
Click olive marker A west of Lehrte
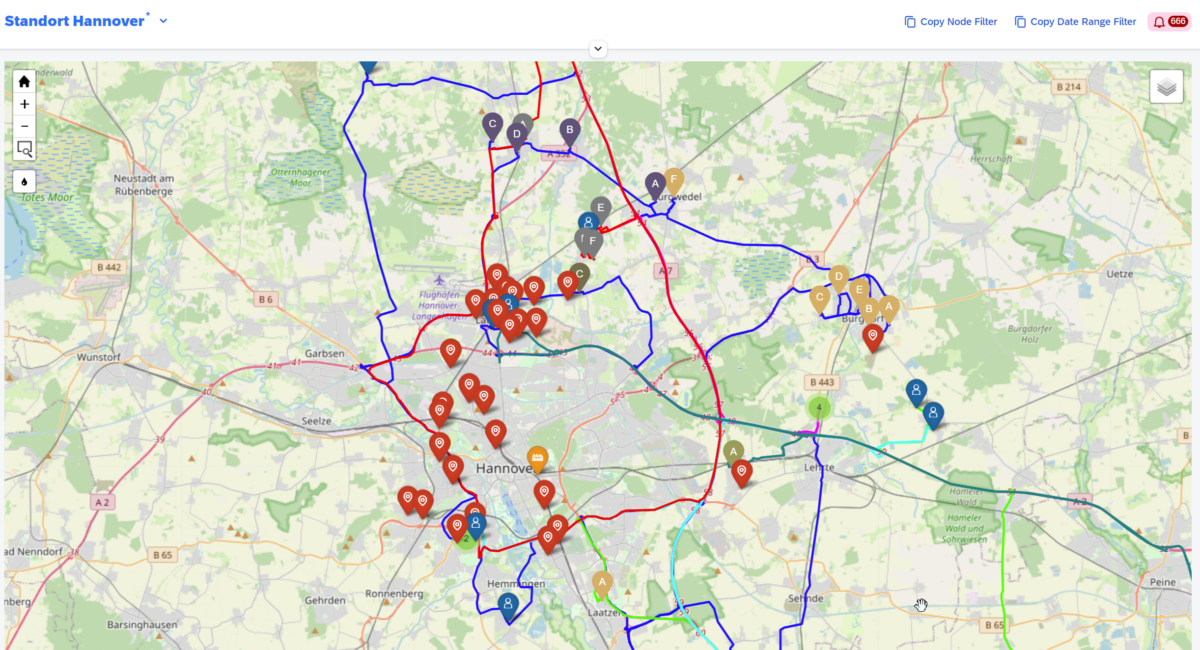coord(734,451)
